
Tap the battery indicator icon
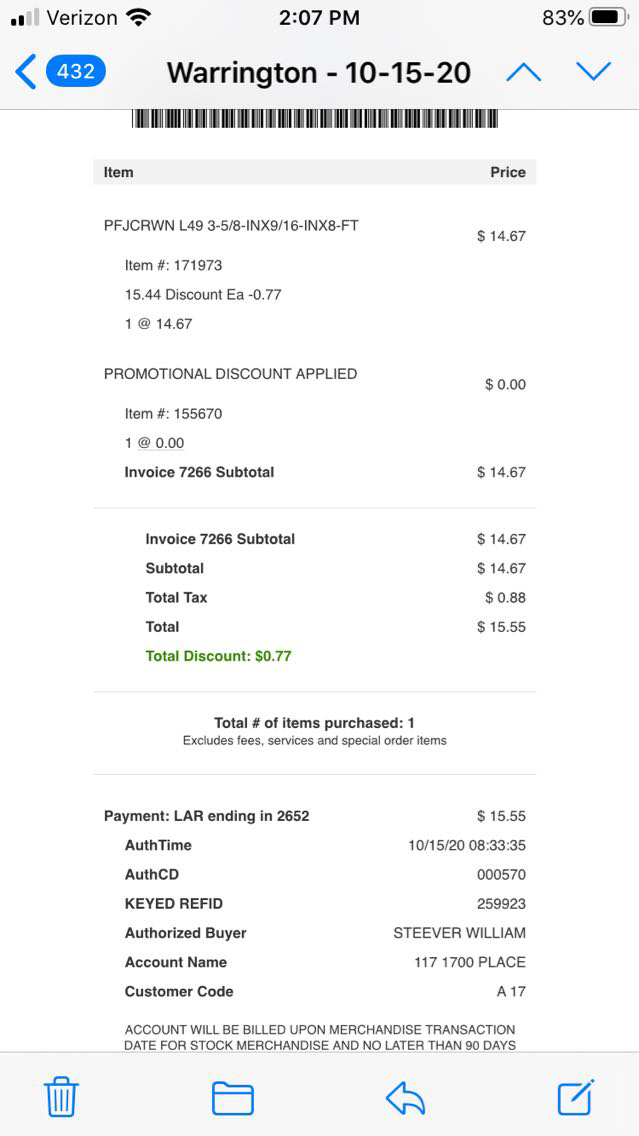click(609, 18)
